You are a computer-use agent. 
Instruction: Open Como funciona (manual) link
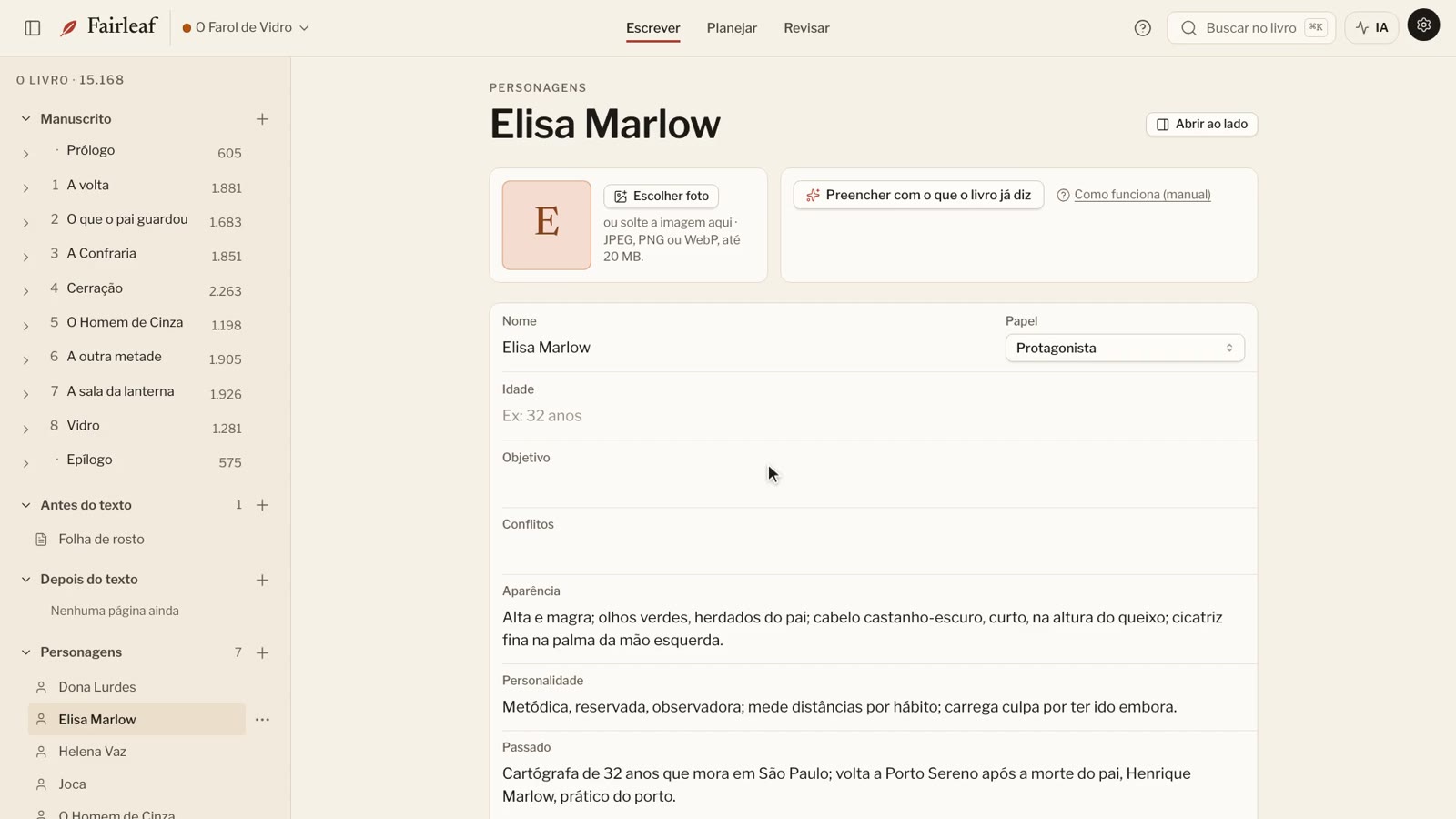1142,195
